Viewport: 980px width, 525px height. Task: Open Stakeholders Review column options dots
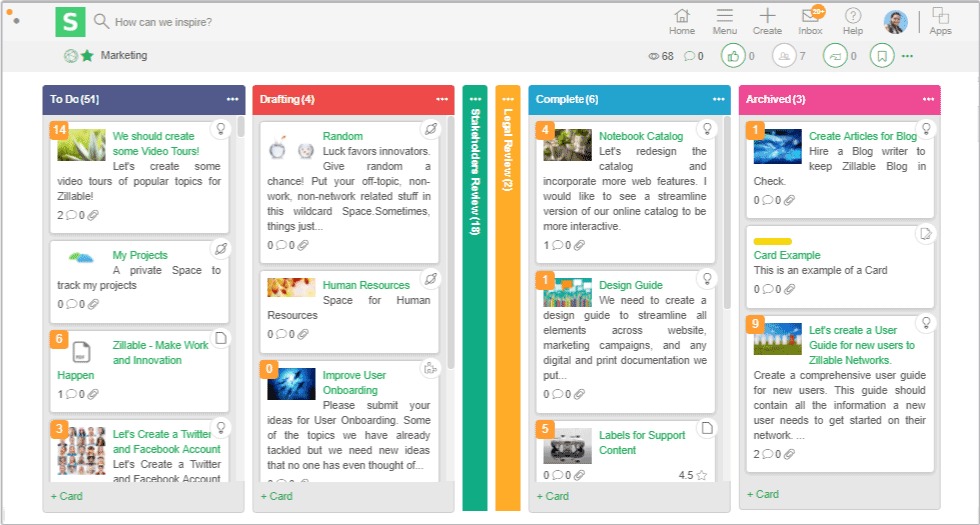(475, 99)
